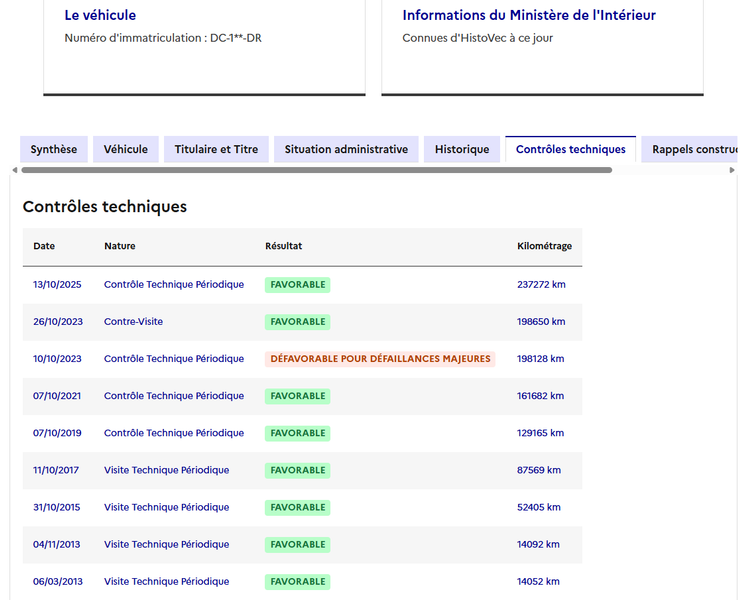The image size is (749, 600).
Task: Select the Contrôles techniques tab
Action: click(570, 150)
